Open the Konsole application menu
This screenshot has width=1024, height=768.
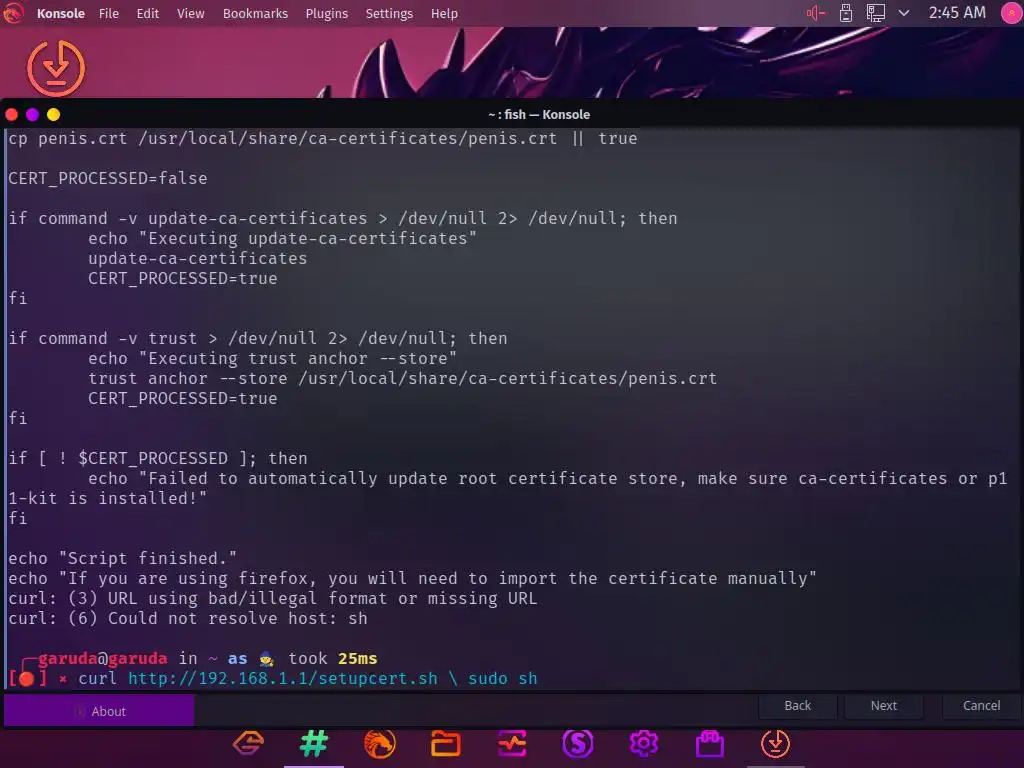[61, 14]
